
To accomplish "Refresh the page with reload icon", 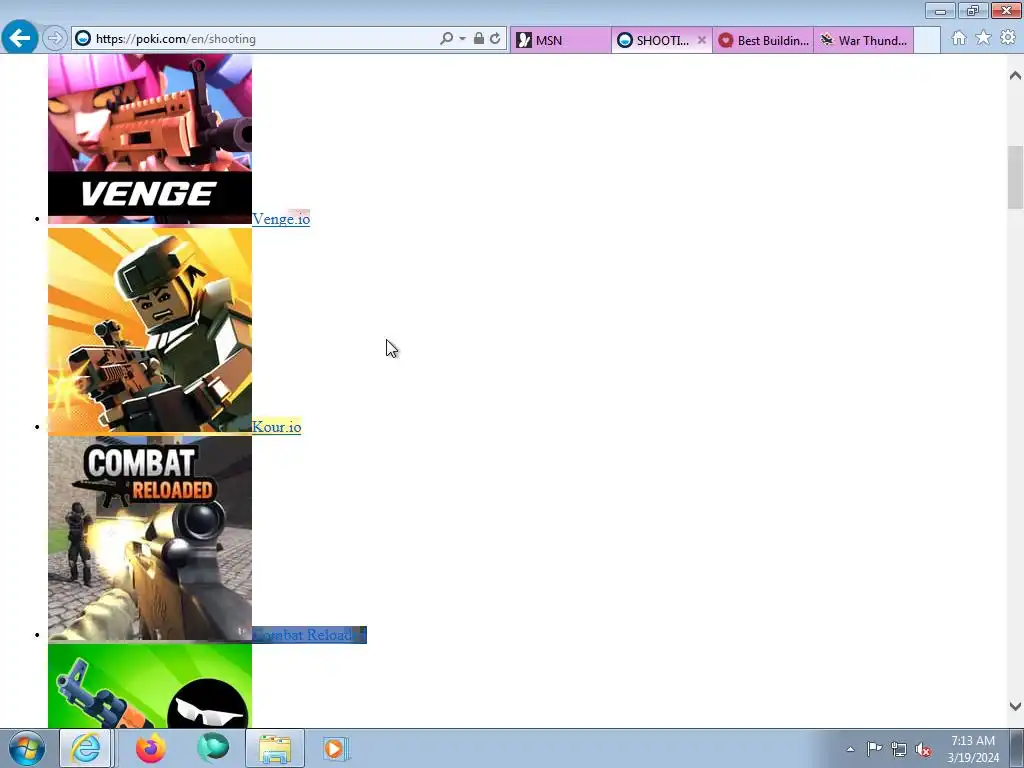I will point(495,39).
